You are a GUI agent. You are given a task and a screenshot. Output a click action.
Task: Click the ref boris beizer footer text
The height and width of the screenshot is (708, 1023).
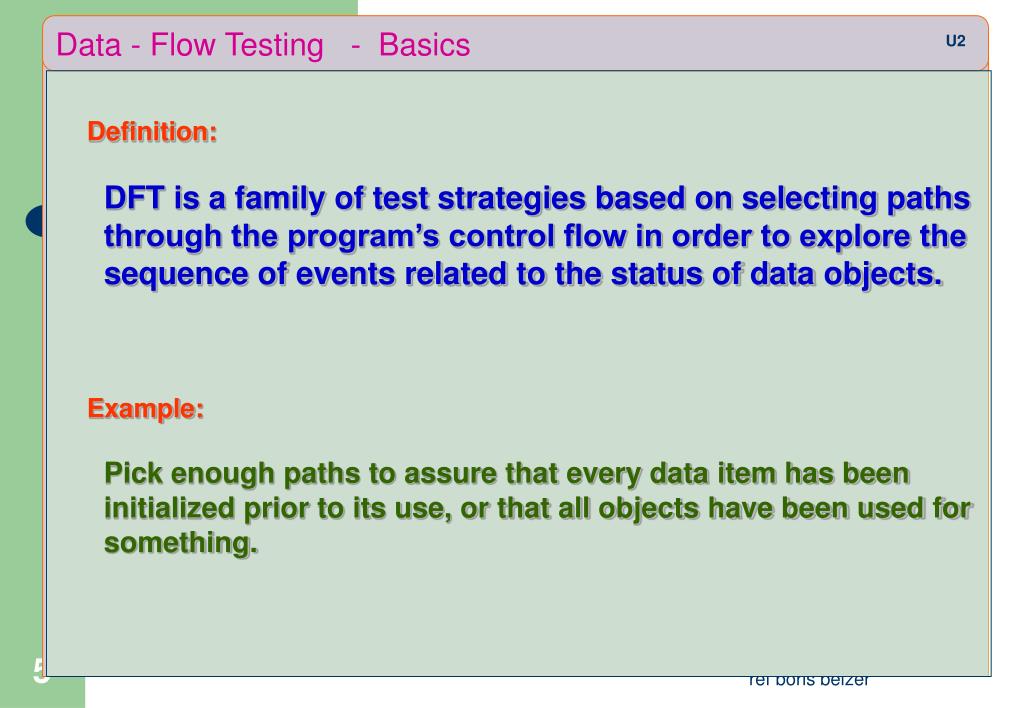pos(808,681)
